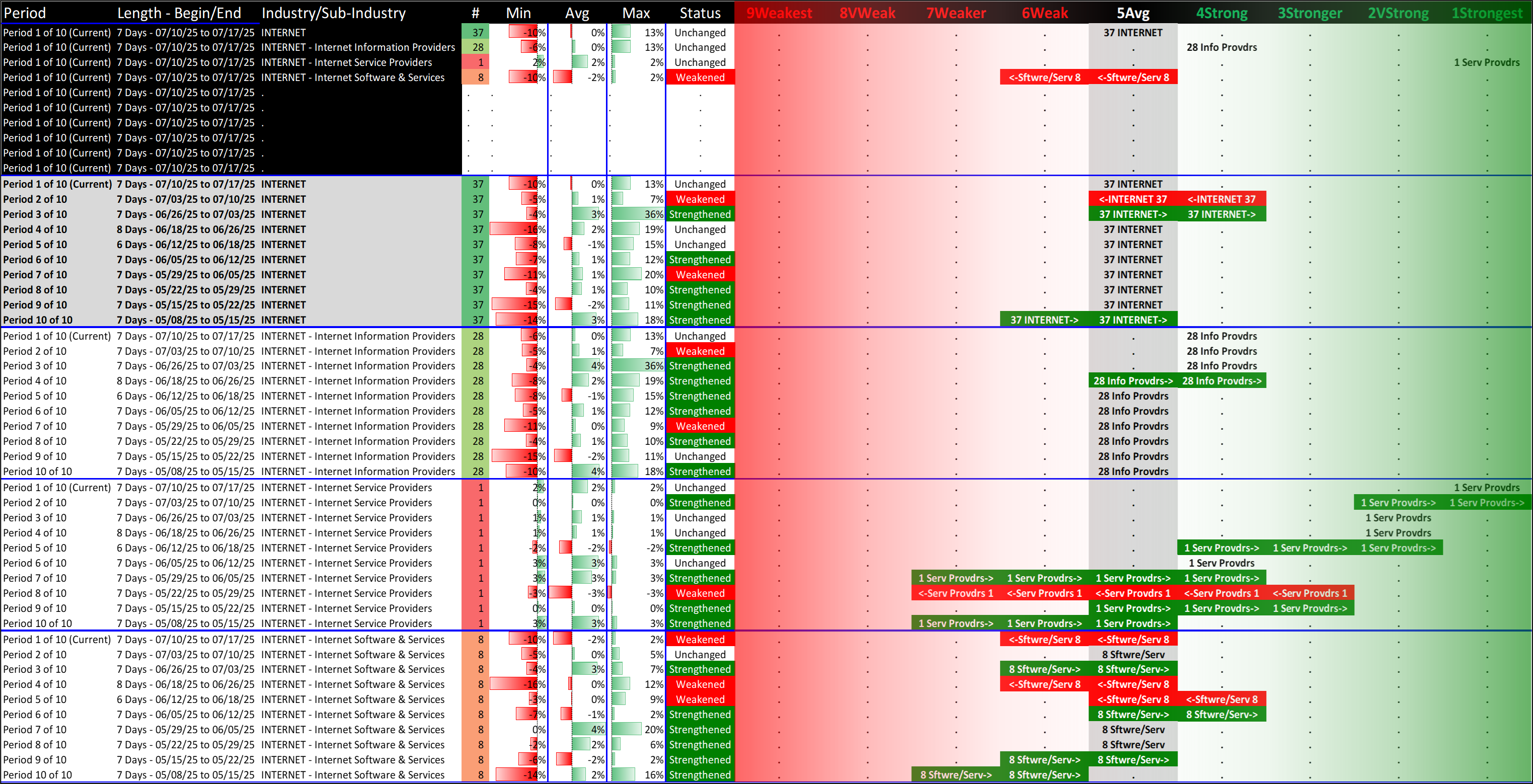Select the Strengthened status for INTERNET Period 3

pyautogui.click(x=700, y=214)
